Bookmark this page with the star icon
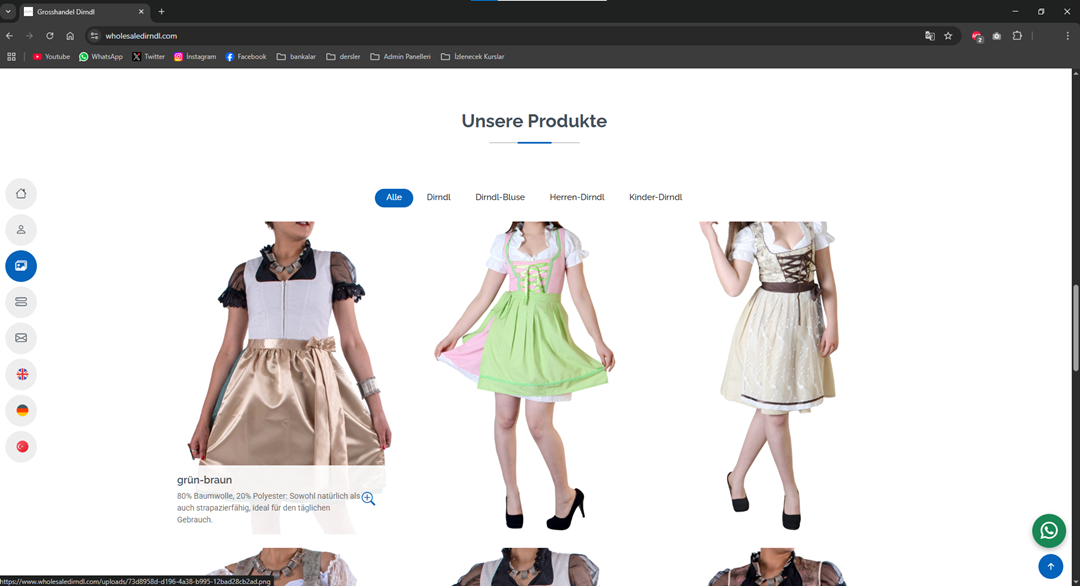This screenshot has height=586, width=1080. [x=948, y=36]
